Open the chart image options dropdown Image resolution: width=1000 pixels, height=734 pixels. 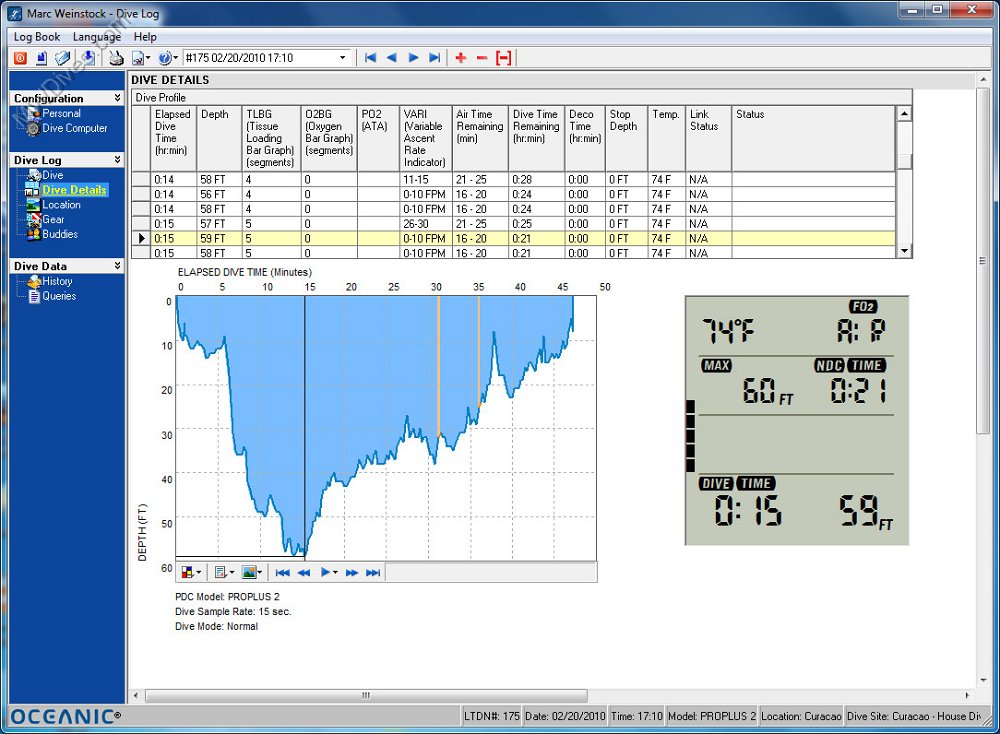coord(253,572)
